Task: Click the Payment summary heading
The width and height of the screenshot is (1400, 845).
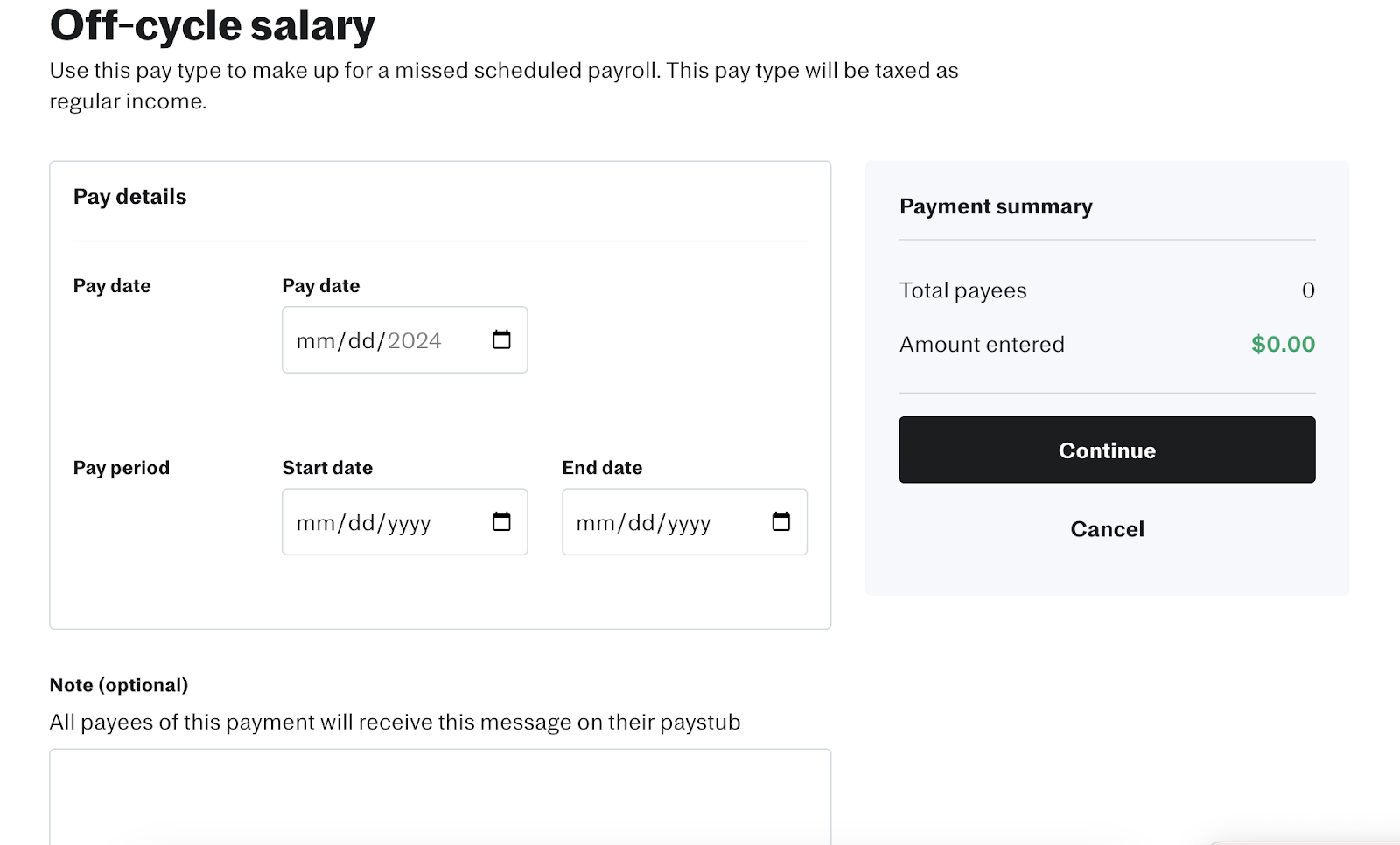Action: pos(996,206)
